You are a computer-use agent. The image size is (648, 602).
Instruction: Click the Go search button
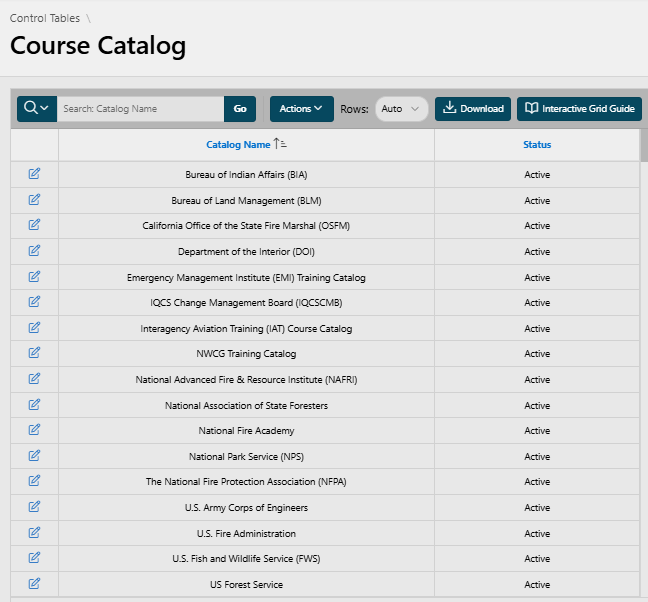[240, 109]
